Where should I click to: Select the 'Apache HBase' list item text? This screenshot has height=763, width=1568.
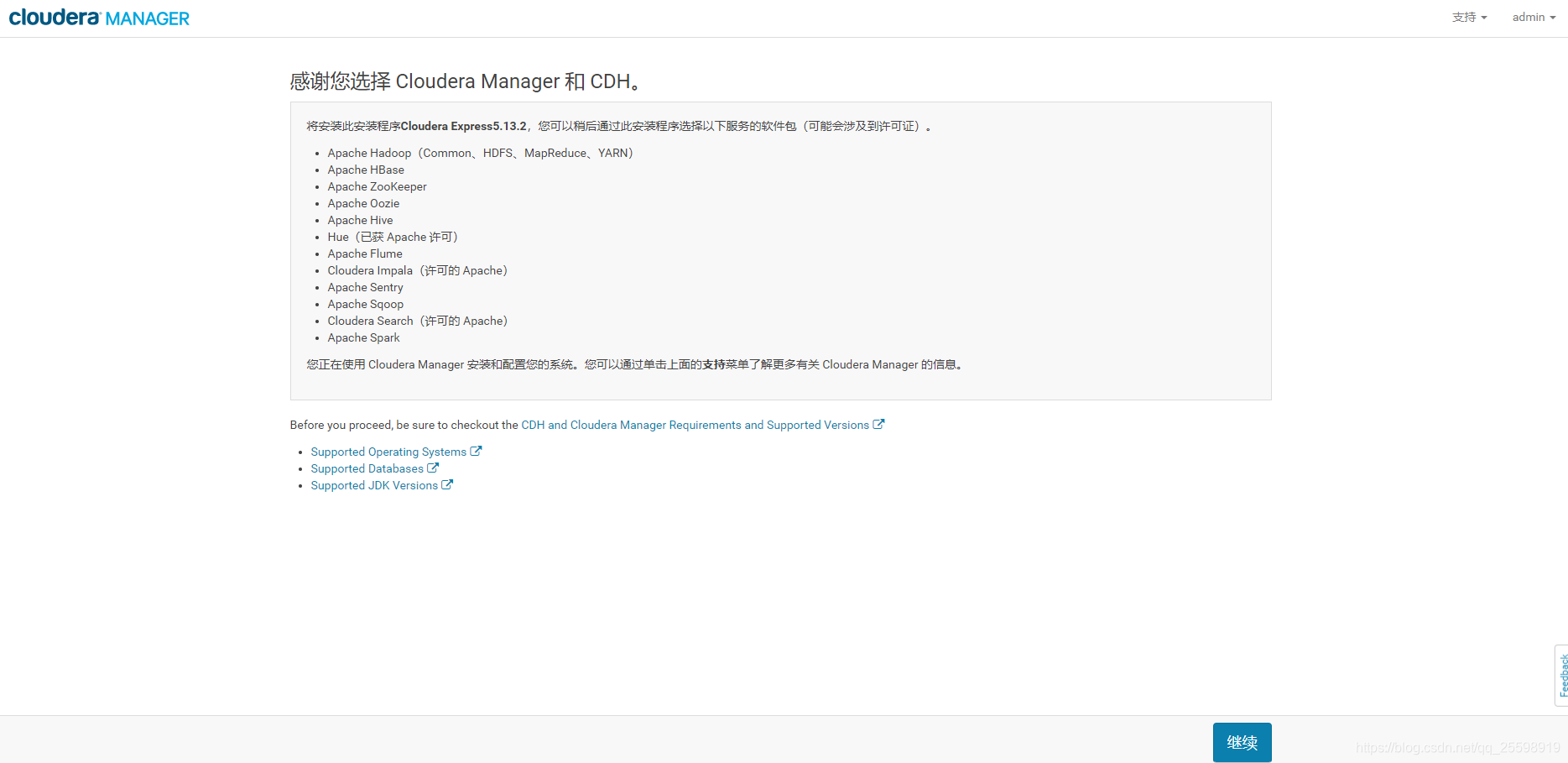pos(366,170)
